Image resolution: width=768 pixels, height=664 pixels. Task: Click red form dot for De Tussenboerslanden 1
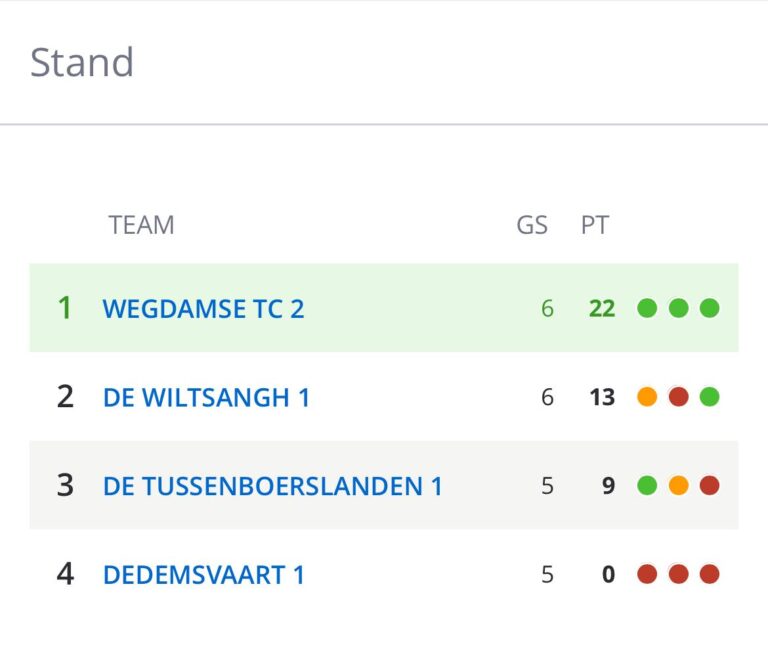click(x=710, y=486)
